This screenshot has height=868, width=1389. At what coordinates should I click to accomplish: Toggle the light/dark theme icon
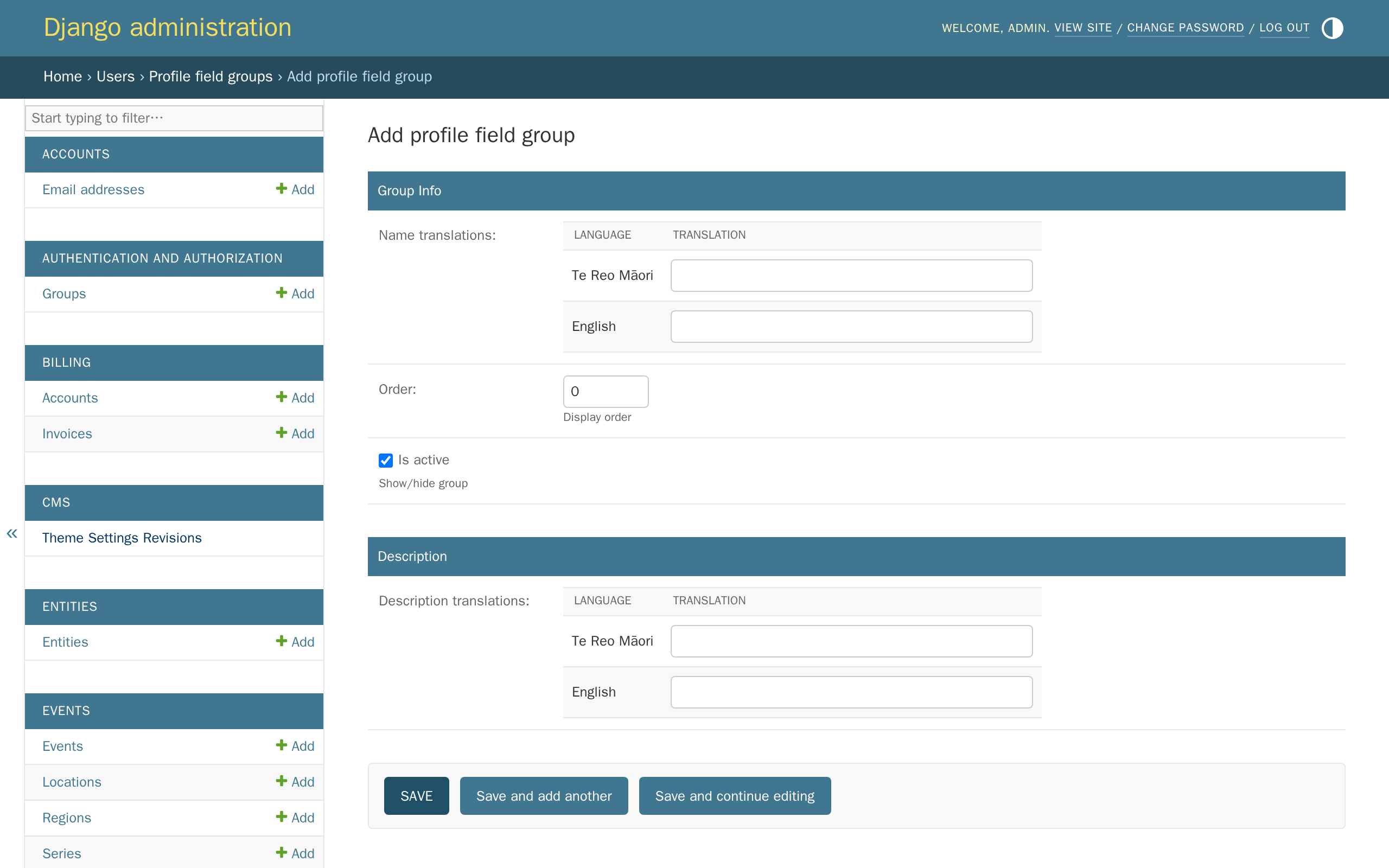pos(1331,28)
